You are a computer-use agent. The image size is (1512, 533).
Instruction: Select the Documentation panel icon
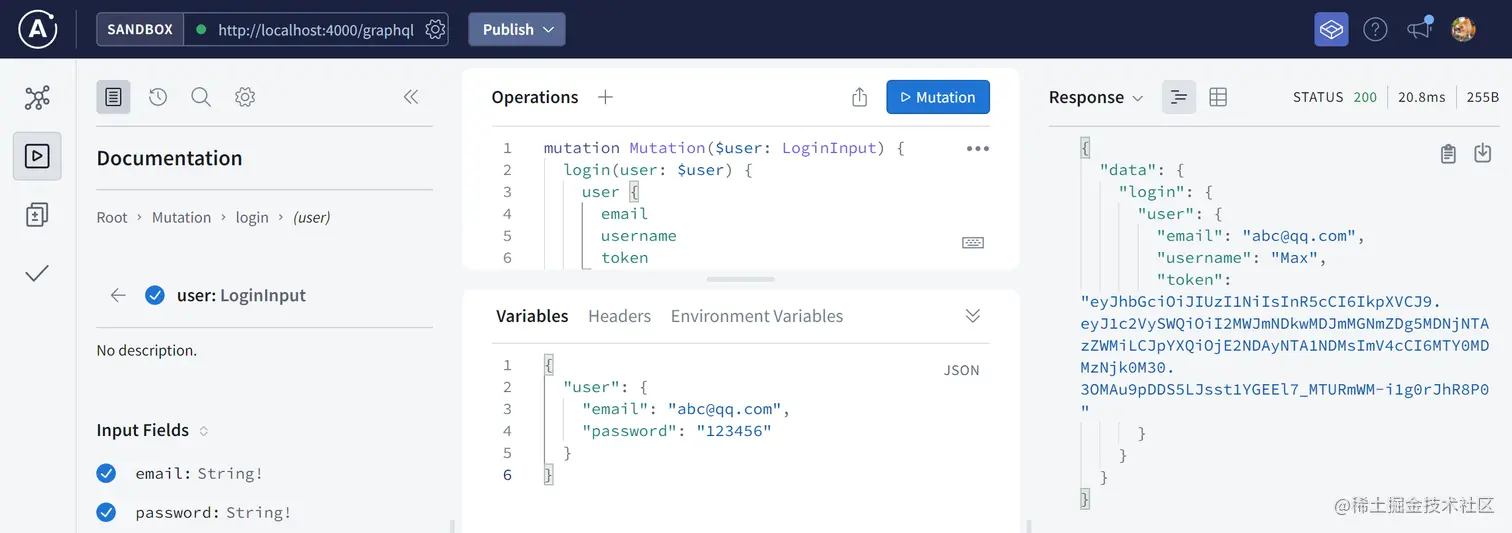coord(113,97)
